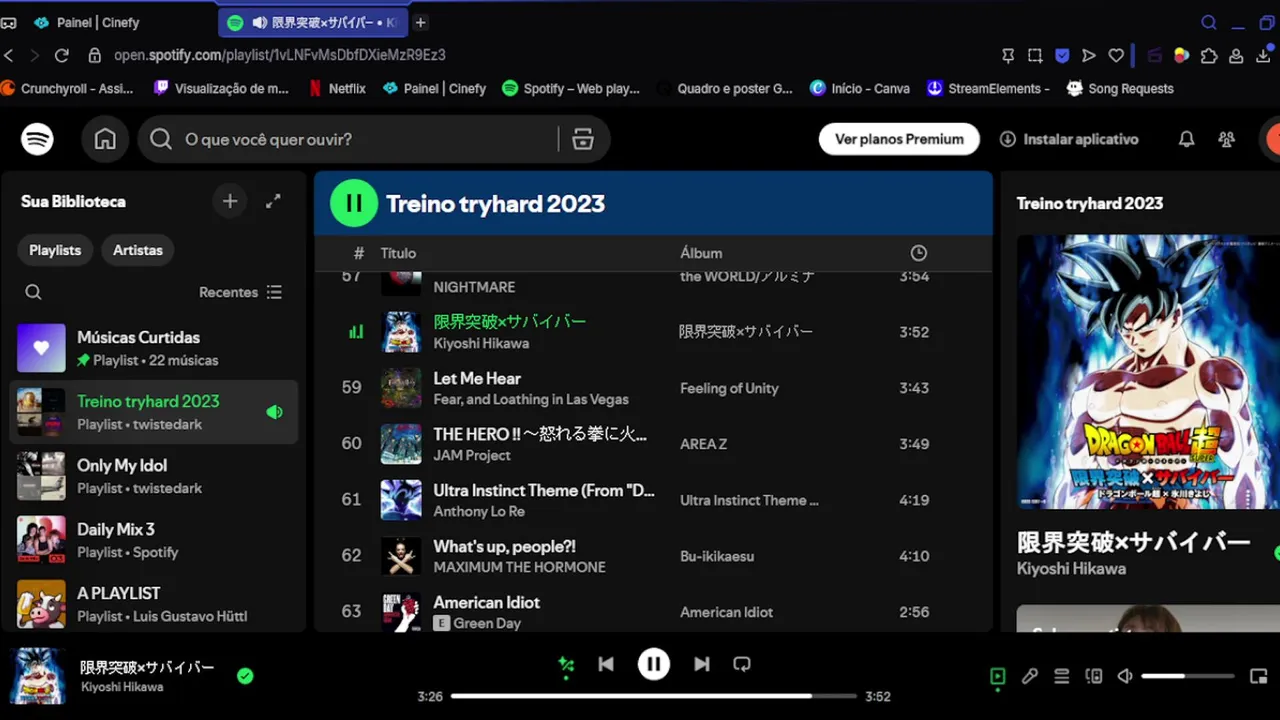Sort tracks by duration clock icon

[x=918, y=253]
